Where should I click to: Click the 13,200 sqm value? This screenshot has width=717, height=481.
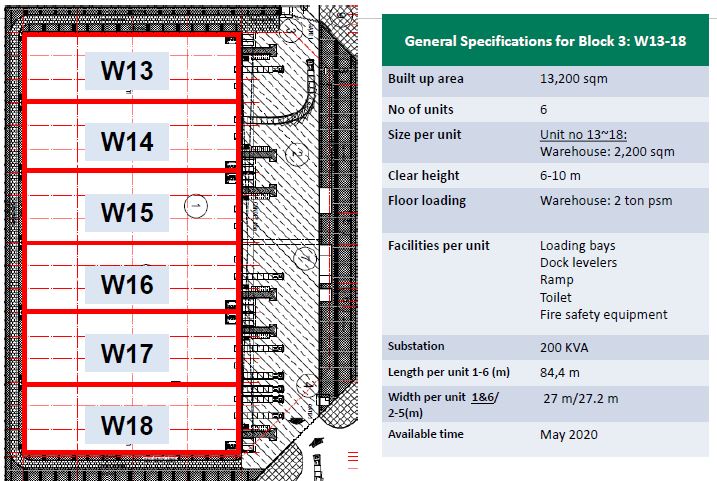click(x=574, y=79)
